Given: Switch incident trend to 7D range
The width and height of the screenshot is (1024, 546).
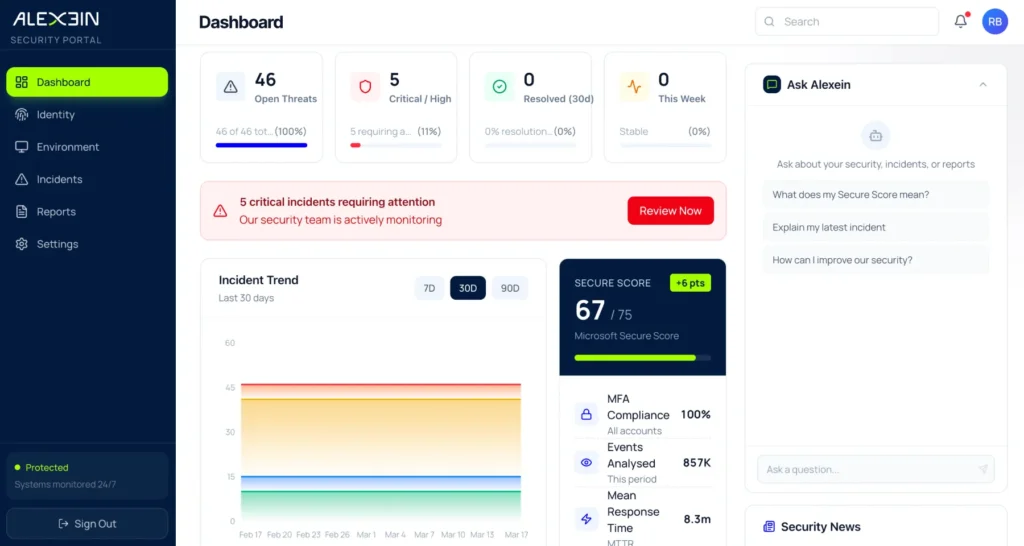Looking at the screenshot, I should tap(429, 288).
